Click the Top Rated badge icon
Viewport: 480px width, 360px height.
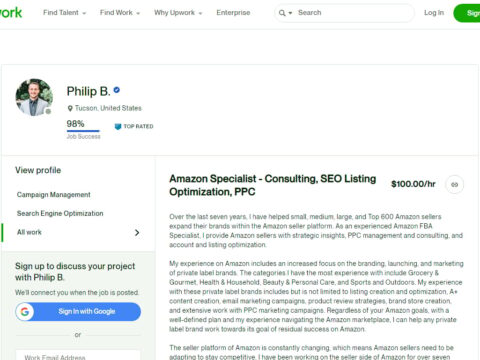[118, 126]
